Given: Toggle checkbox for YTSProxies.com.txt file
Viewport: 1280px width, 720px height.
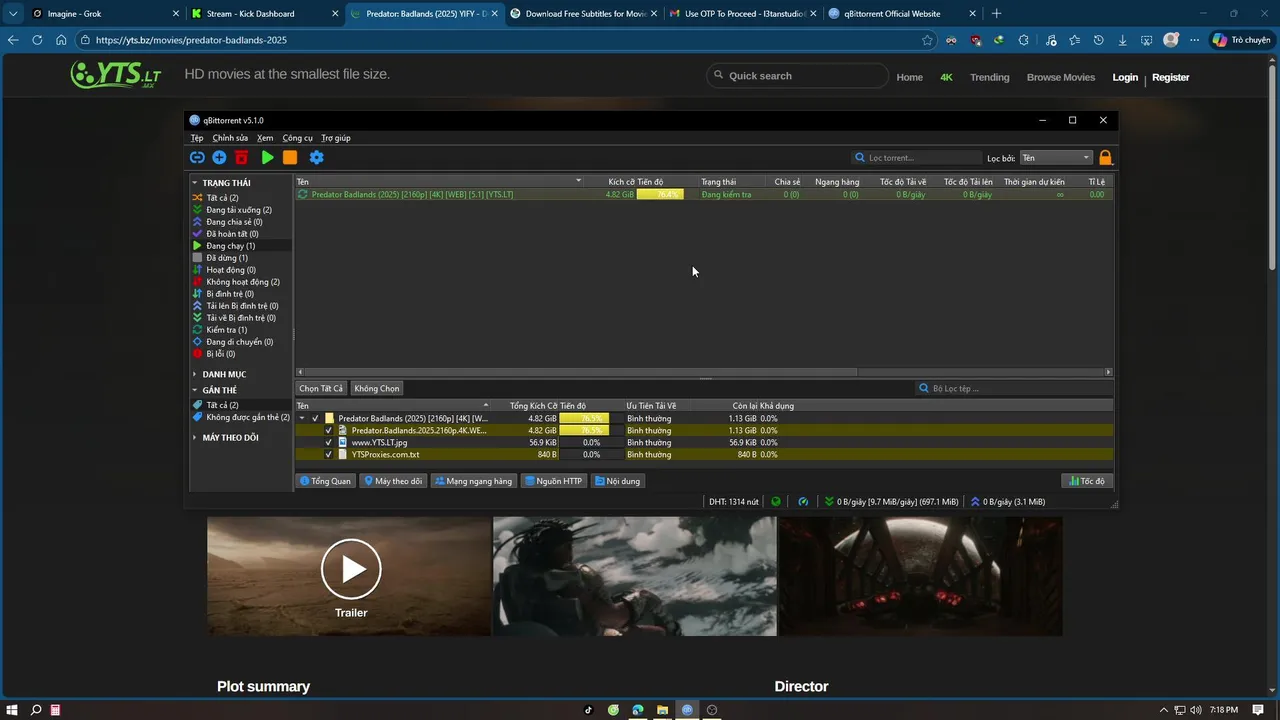Looking at the screenshot, I should pyautogui.click(x=329, y=454).
